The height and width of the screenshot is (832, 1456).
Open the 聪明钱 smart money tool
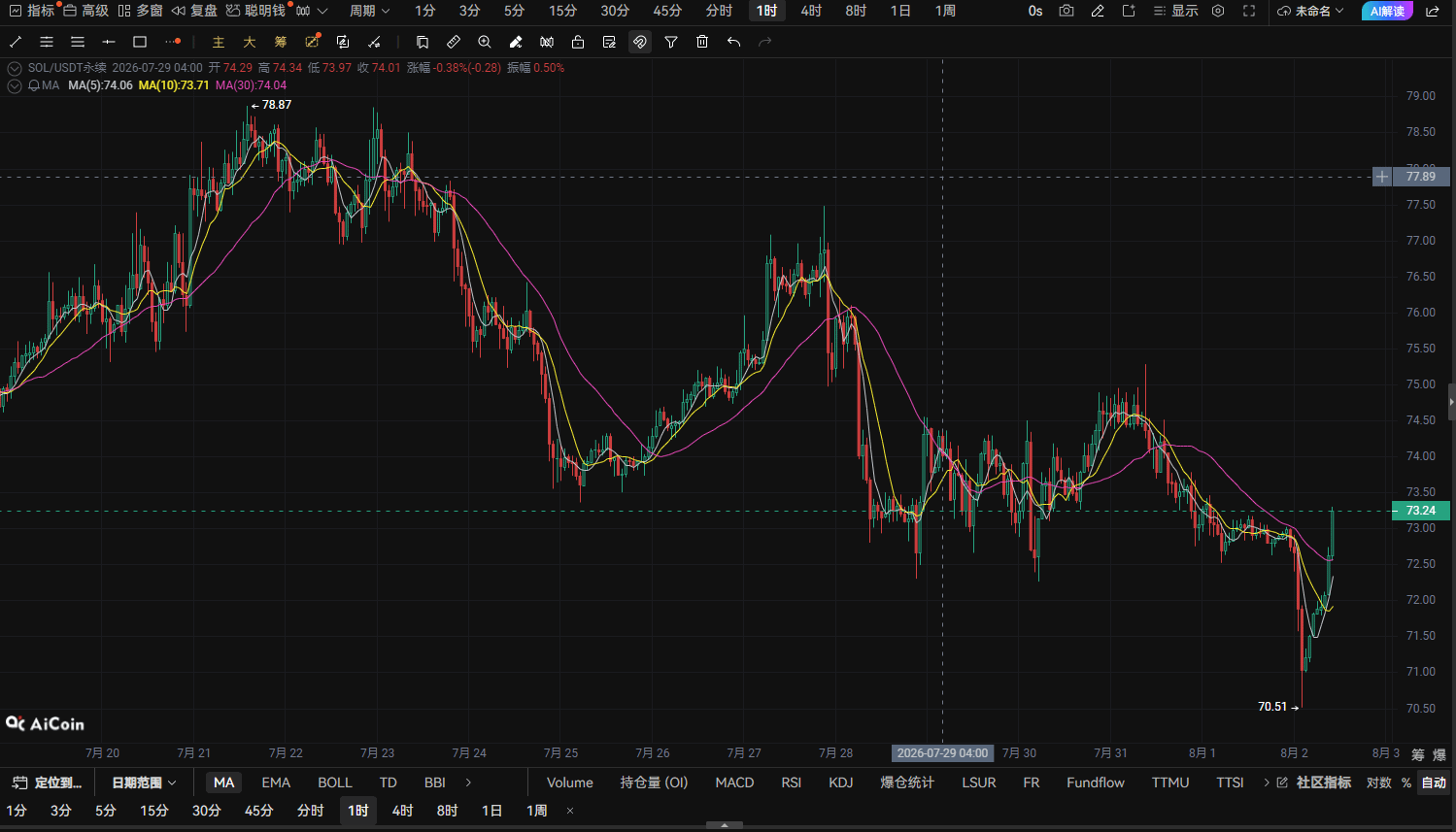(x=255, y=11)
